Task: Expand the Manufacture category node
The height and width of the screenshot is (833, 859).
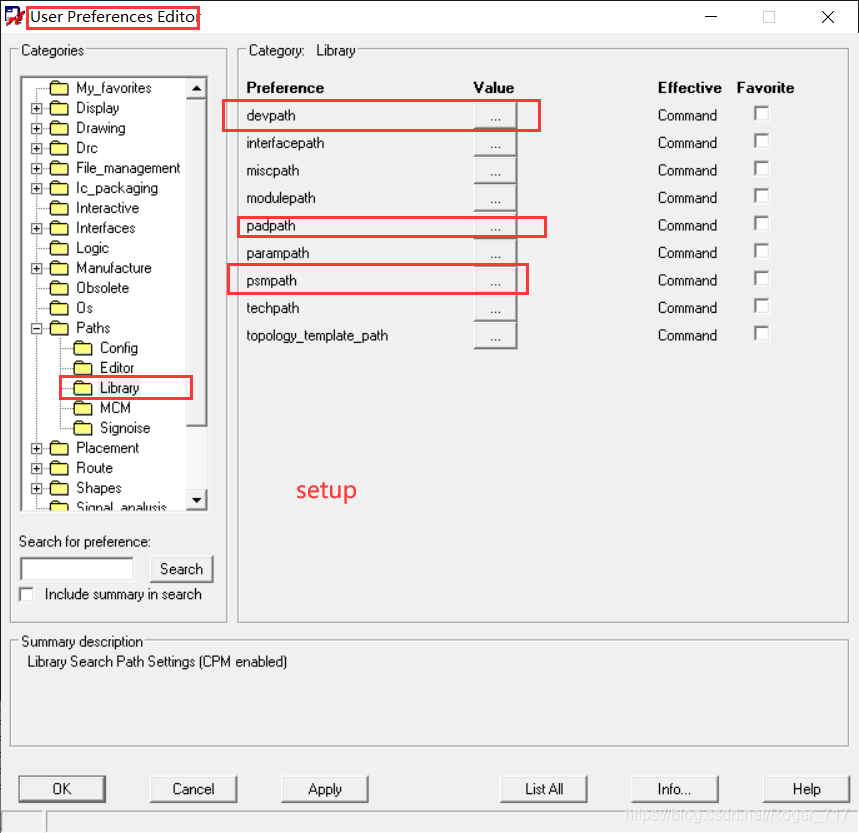Action: (x=37, y=268)
